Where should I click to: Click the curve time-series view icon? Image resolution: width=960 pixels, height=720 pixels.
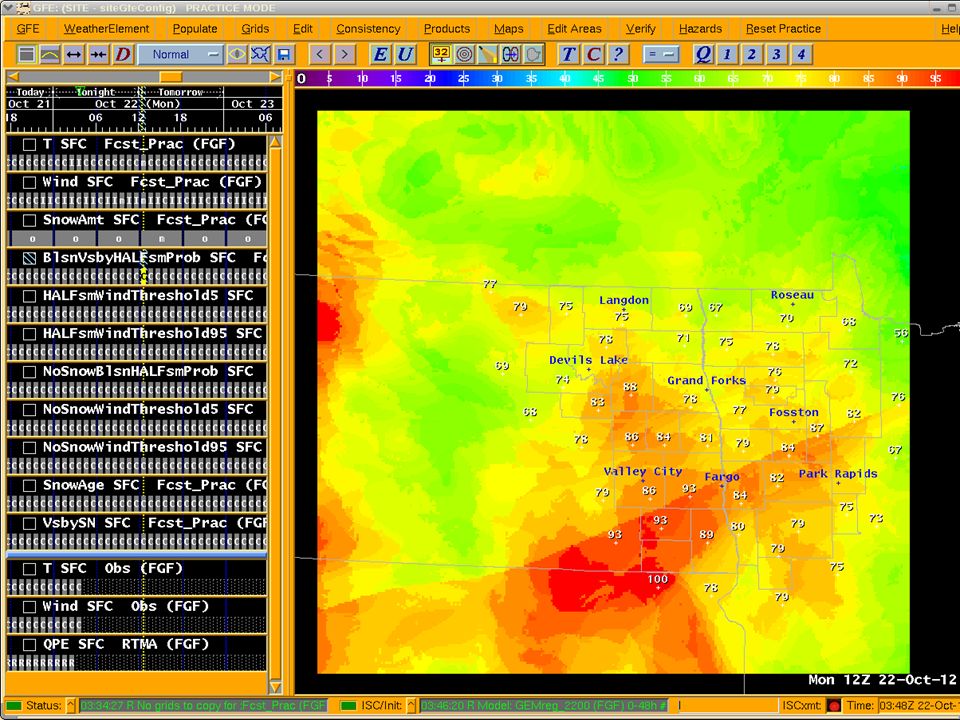pyautogui.click(x=50, y=54)
